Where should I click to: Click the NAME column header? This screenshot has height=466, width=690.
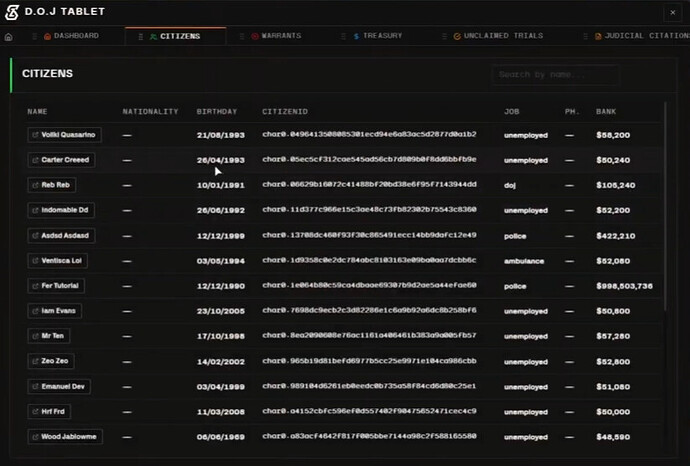click(x=37, y=112)
